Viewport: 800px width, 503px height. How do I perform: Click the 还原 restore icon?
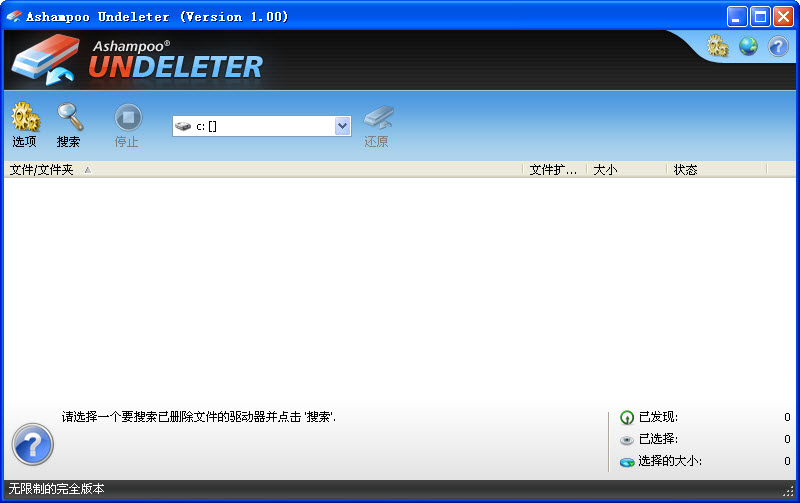pos(377,119)
